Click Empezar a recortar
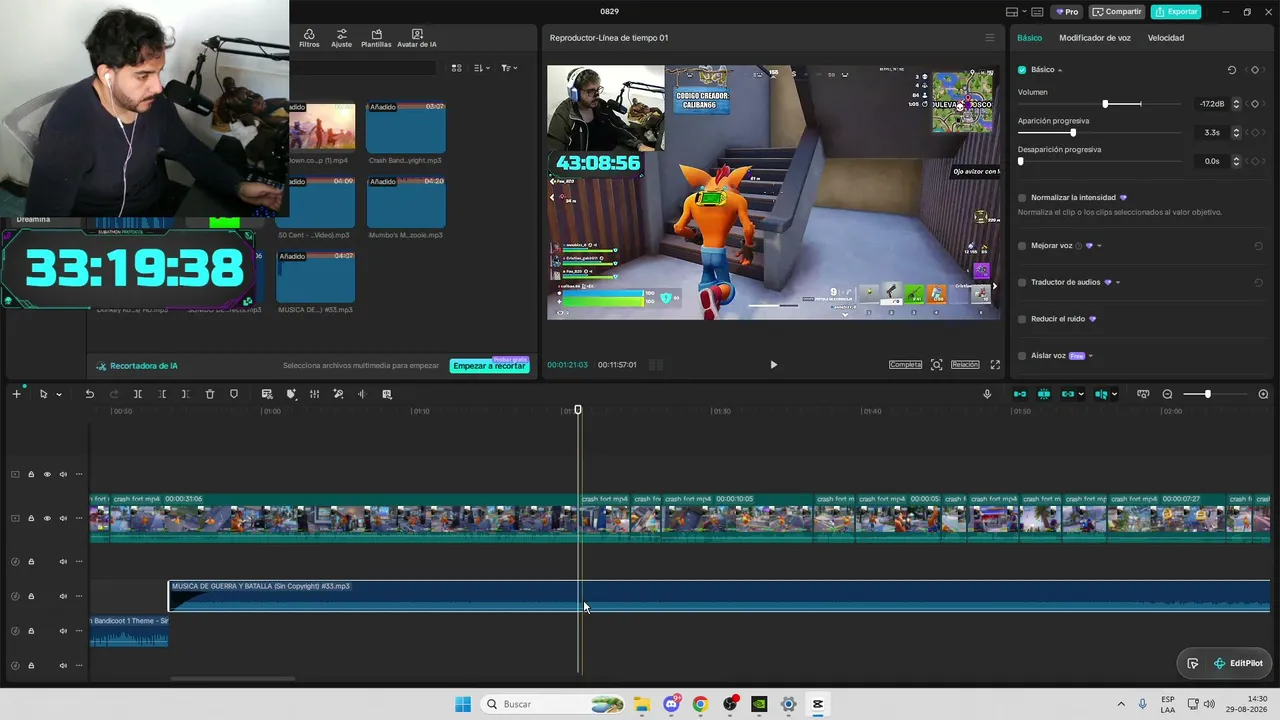Viewport: 1280px width, 720px height. click(x=489, y=366)
